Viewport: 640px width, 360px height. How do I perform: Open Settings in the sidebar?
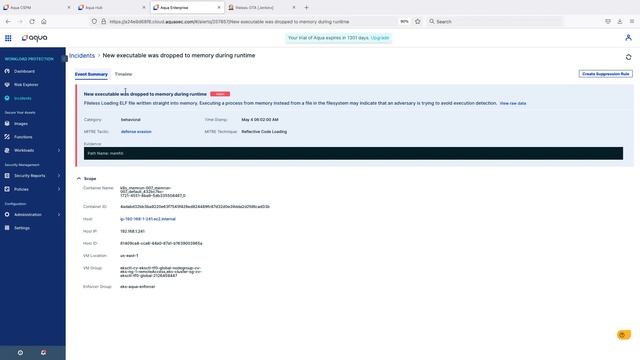click(22, 228)
